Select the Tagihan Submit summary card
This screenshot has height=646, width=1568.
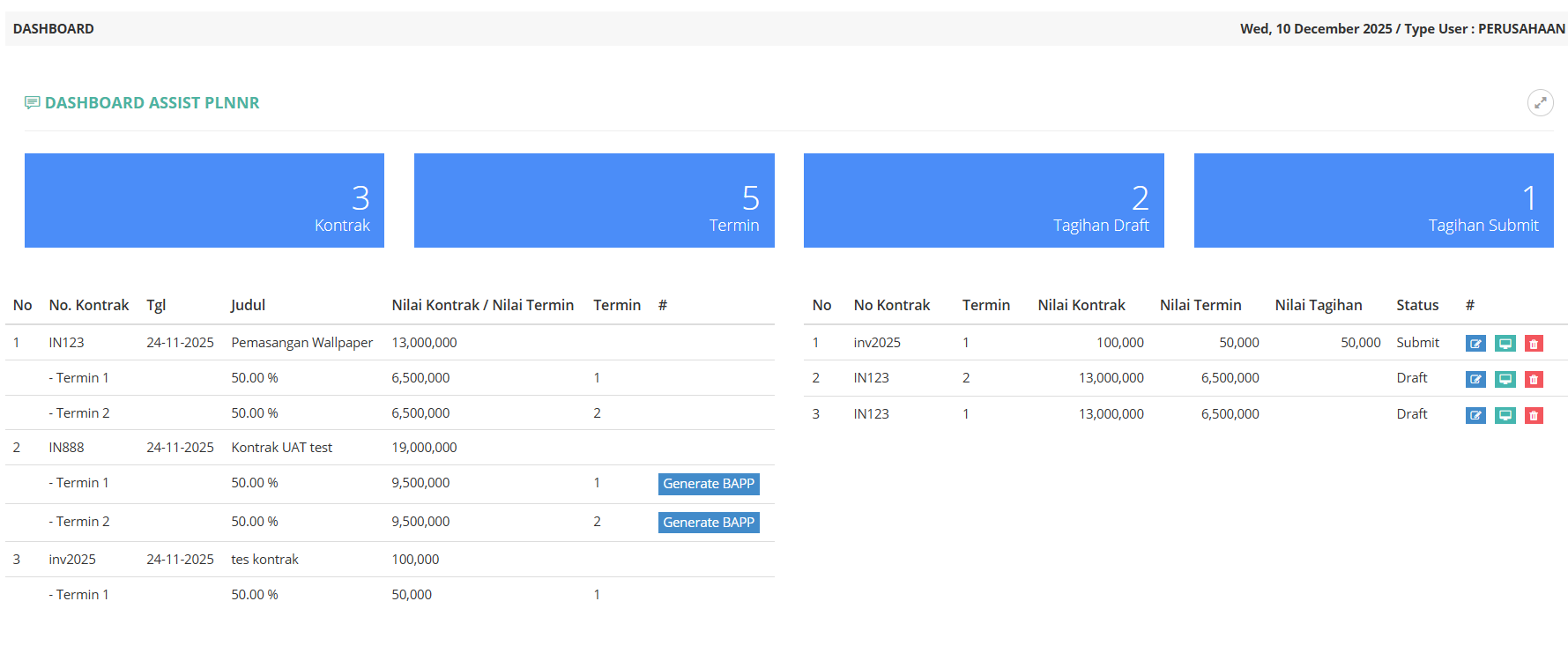pos(1373,201)
